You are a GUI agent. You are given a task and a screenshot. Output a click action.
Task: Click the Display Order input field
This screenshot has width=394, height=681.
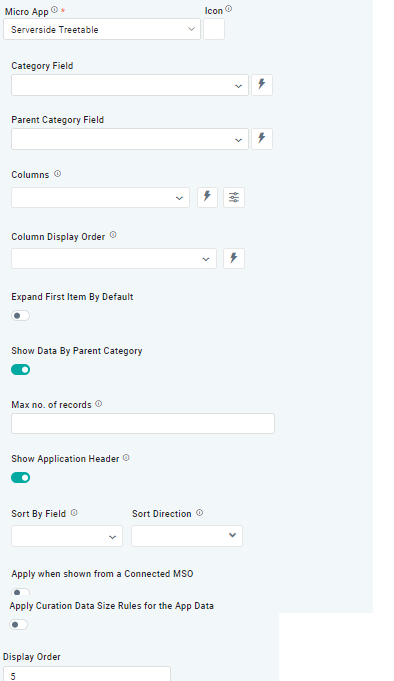coord(87,674)
